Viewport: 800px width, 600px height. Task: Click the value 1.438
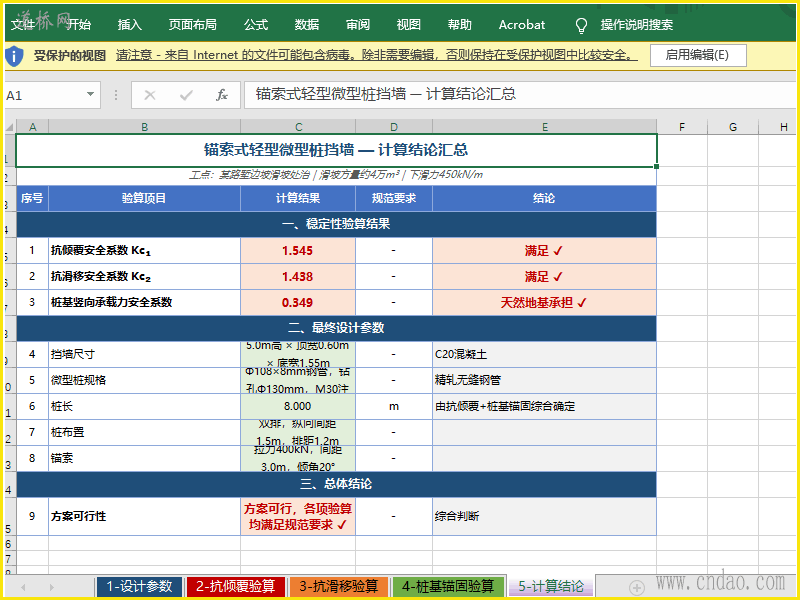pos(298,277)
